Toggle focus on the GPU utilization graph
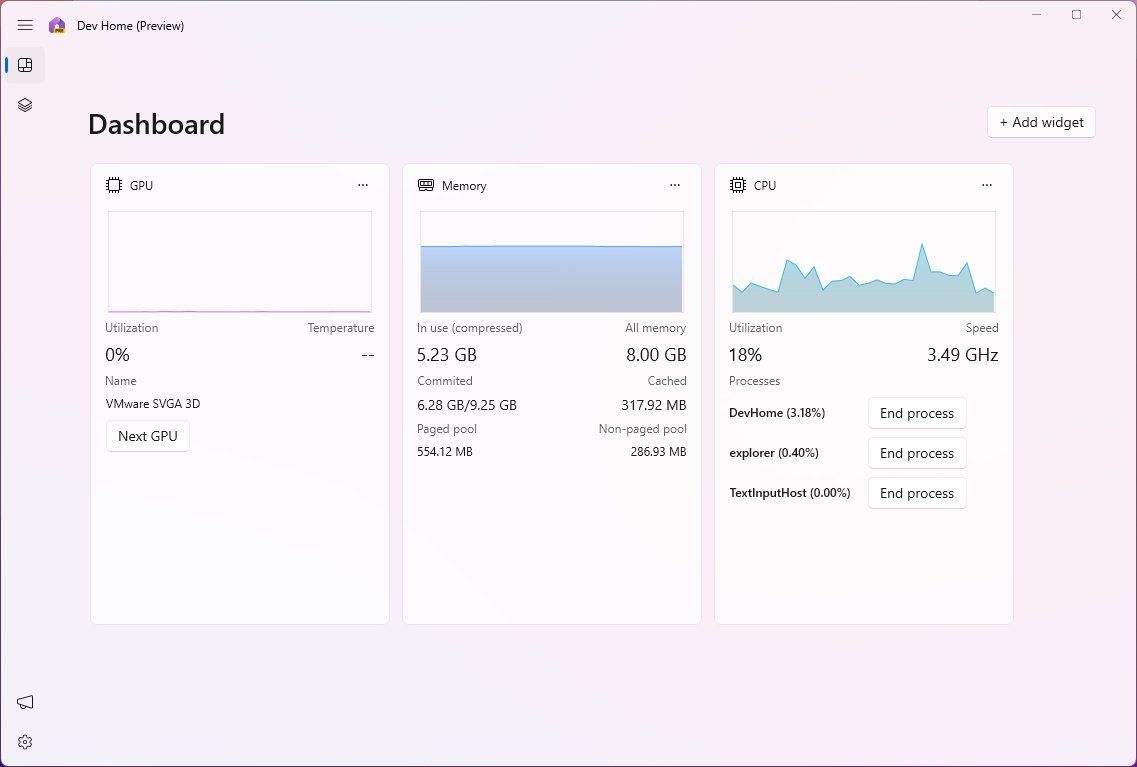Screen dimensions: 1137x767 [240, 261]
